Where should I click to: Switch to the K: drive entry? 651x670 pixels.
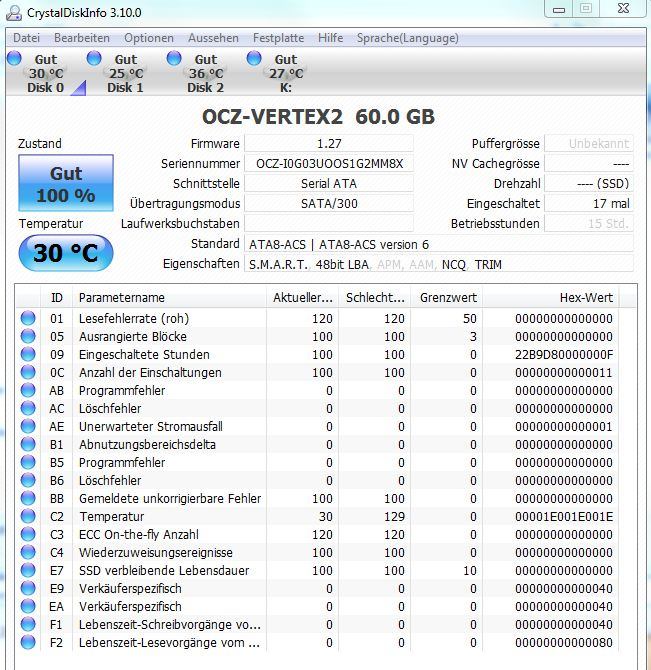click(x=286, y=73)
